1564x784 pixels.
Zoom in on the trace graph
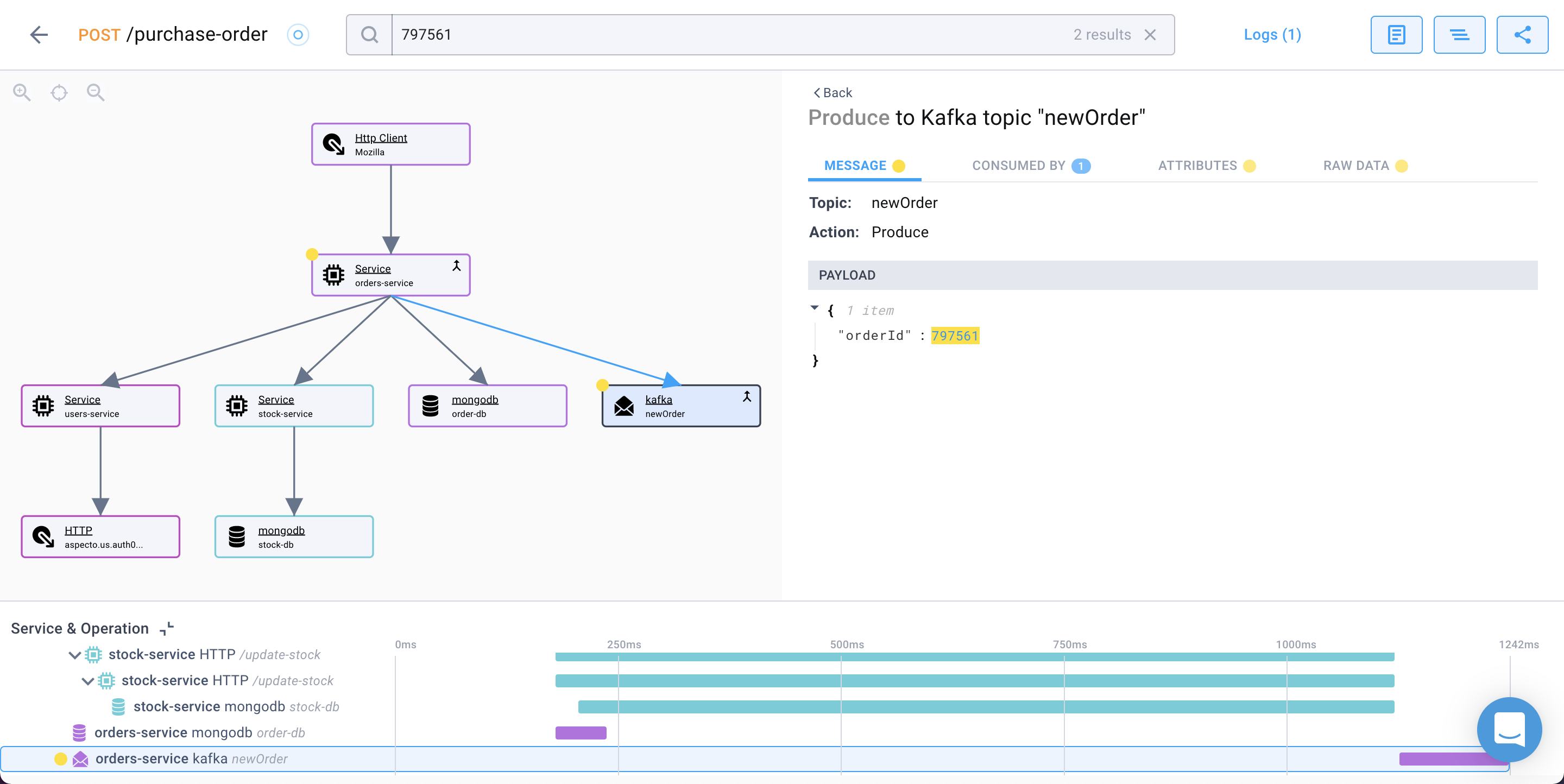[22, 92]
